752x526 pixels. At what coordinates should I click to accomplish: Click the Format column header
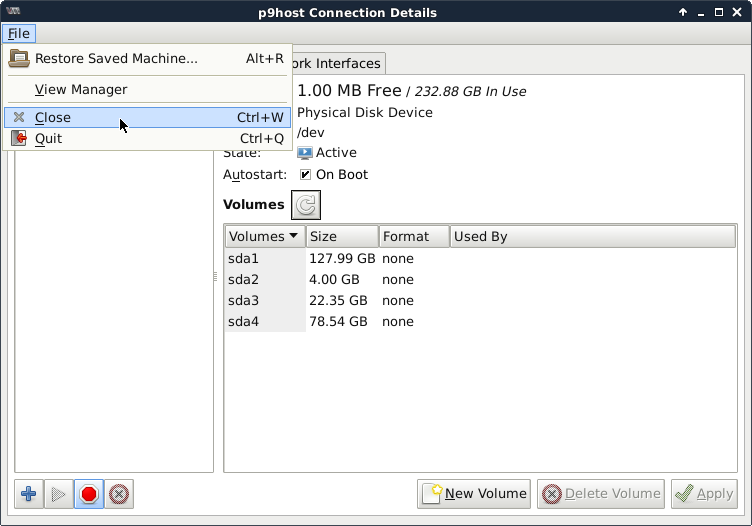point(413,237)
